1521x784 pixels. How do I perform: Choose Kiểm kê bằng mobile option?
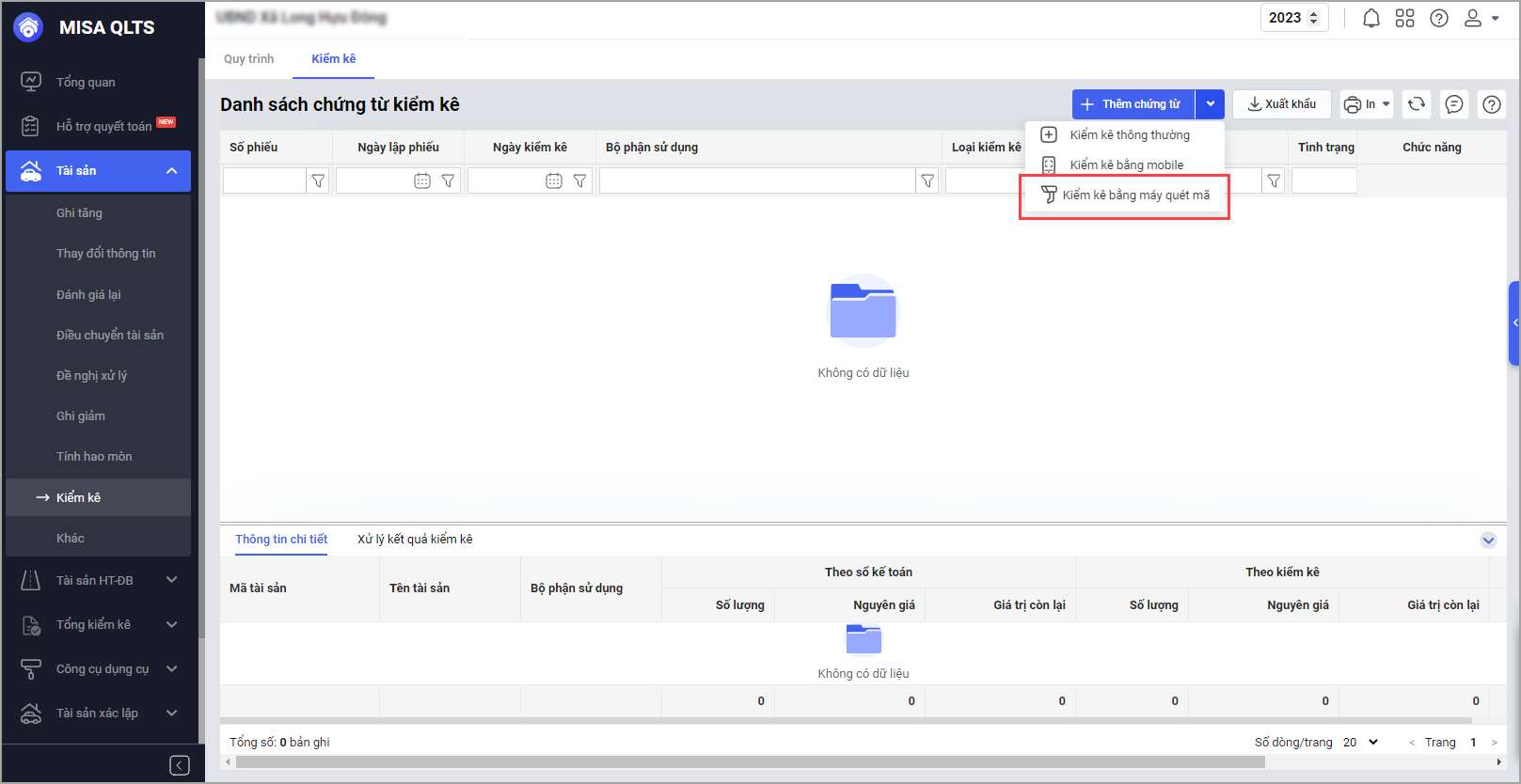[1125, 165]
